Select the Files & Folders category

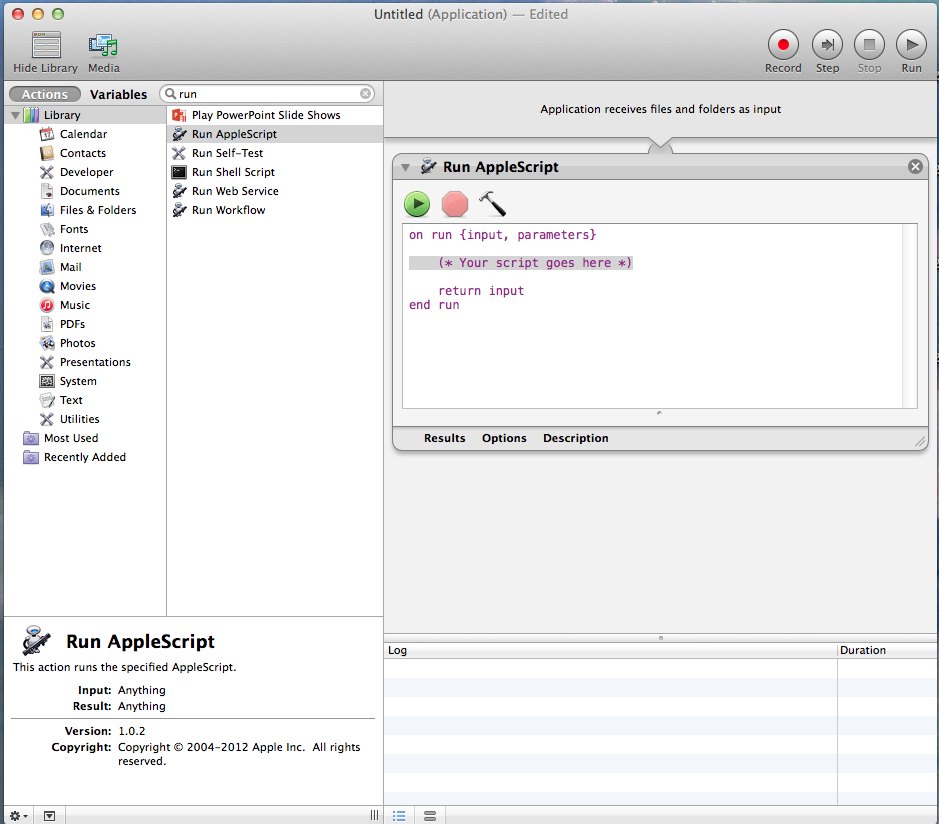[97, 210]
